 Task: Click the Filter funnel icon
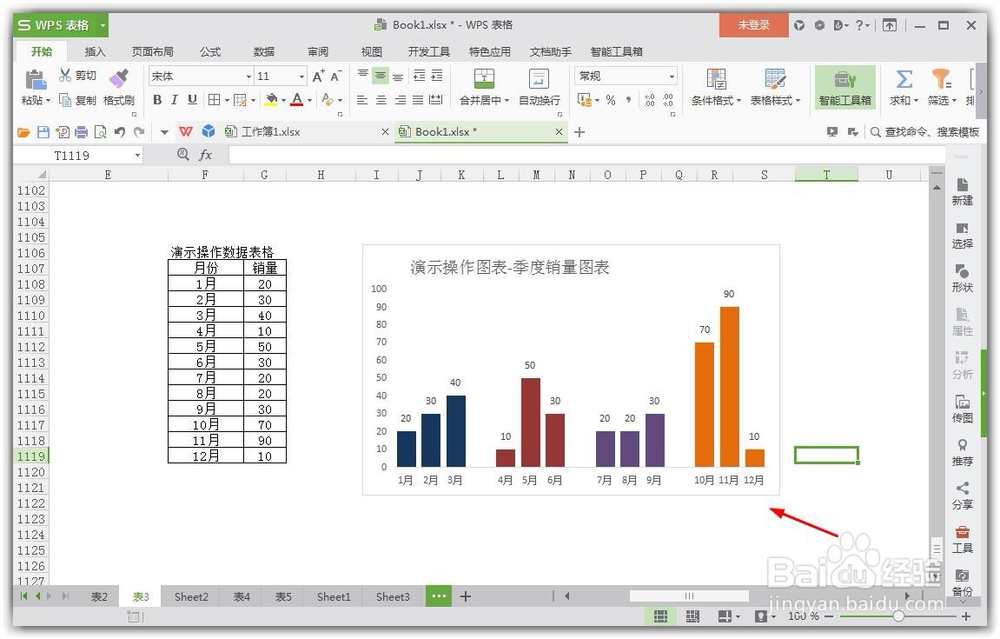941,79
